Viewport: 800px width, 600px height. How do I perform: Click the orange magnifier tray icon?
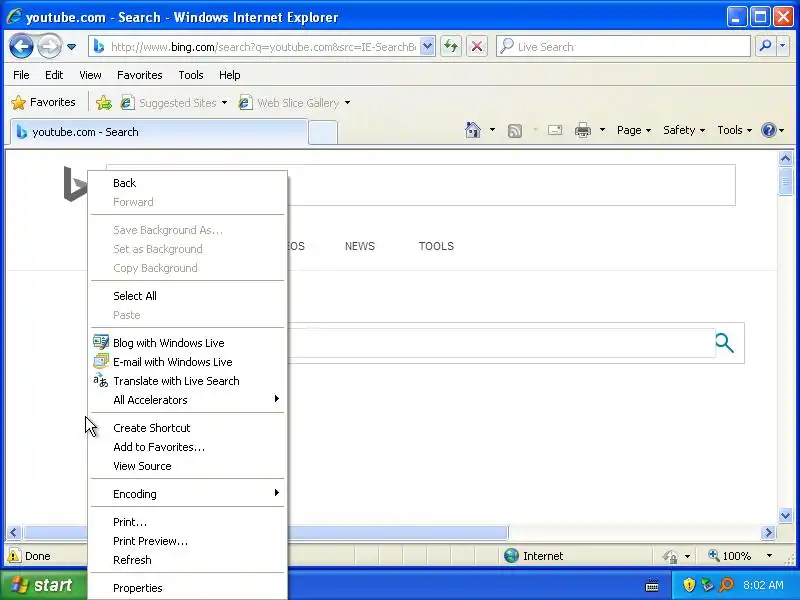tap(726, 585)
